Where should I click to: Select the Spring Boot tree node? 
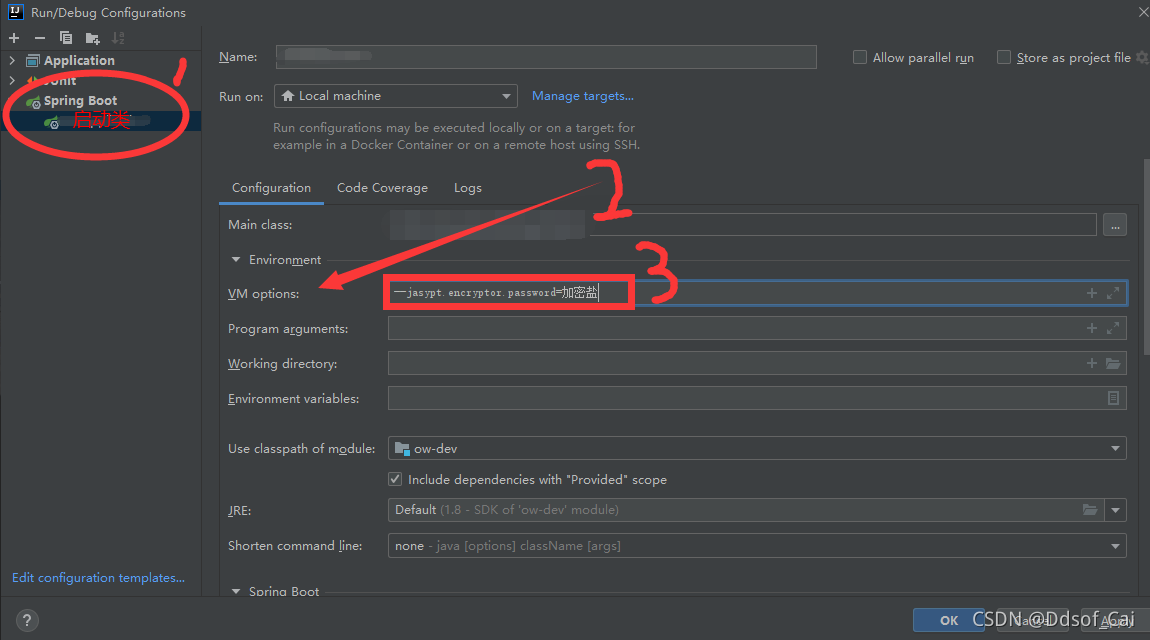[x=80, y=100]
